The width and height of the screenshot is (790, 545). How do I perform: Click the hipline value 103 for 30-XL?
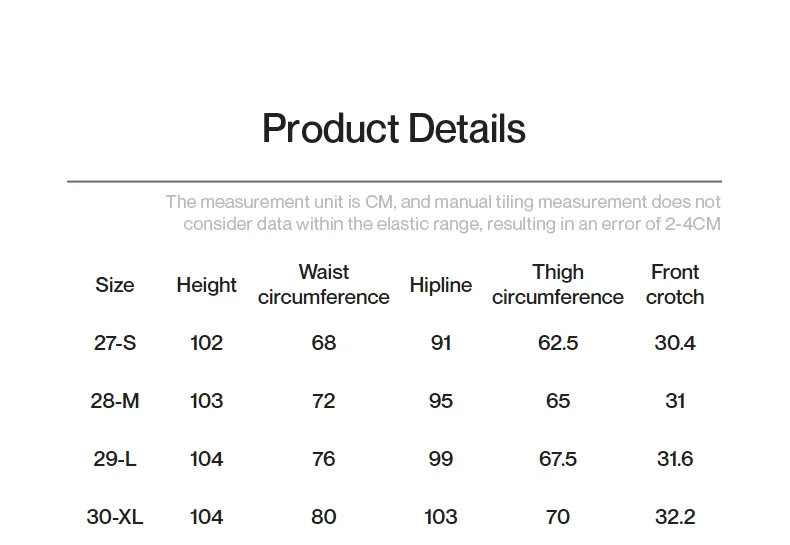pos(441,517)
